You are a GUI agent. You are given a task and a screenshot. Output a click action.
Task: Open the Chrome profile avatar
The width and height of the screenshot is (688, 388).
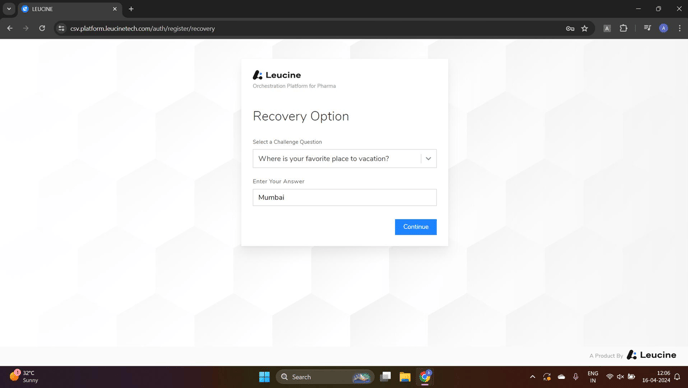(x=663, y=28)
